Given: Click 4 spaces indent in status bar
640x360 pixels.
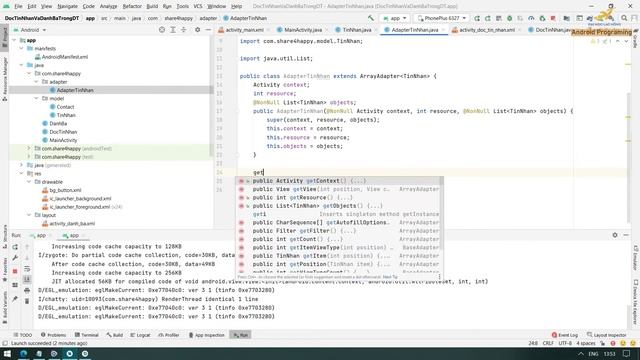Looking at the screenshot, I should 586,343.
